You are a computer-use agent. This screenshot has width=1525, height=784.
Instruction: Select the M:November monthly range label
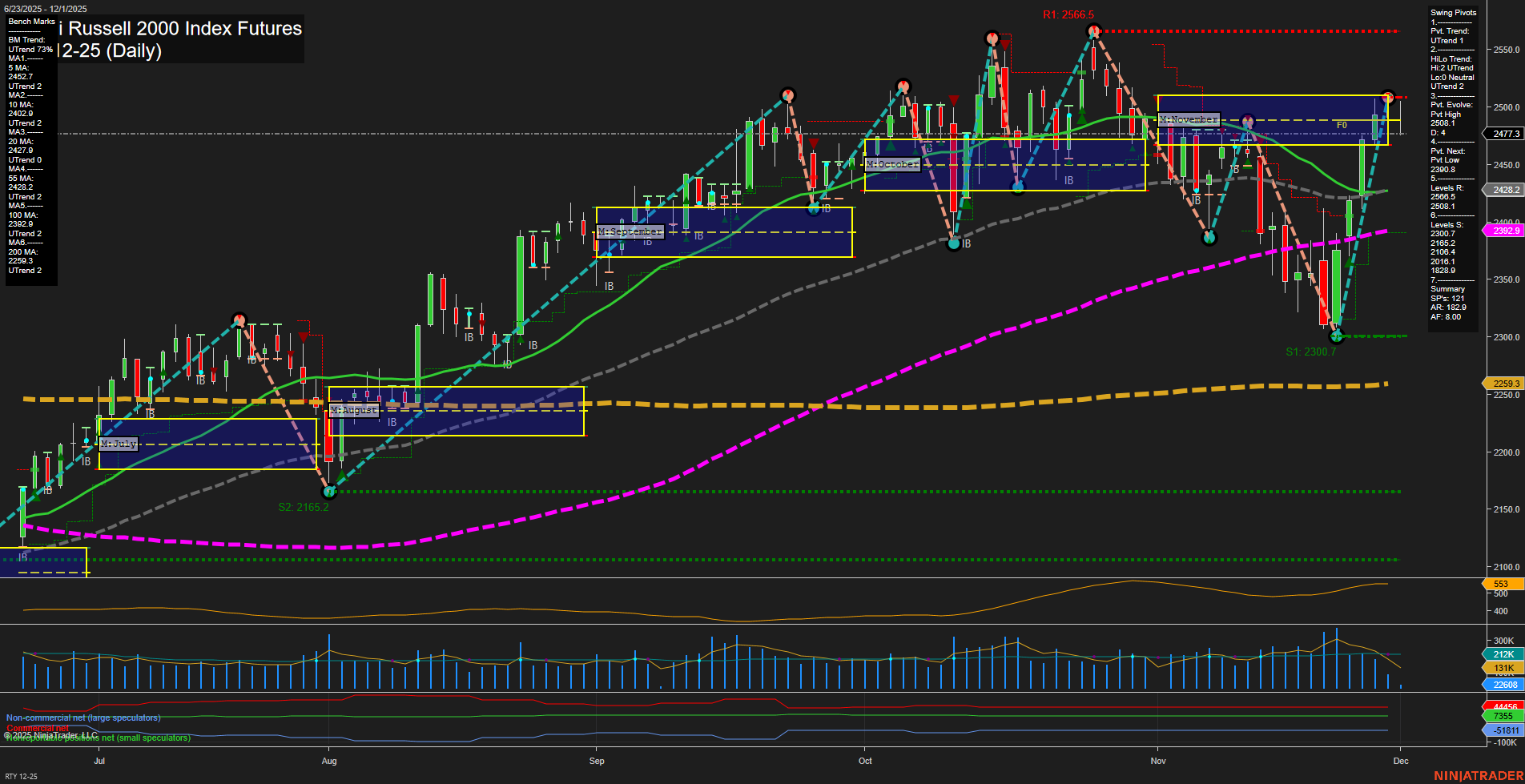click(x=1189, y=119)
